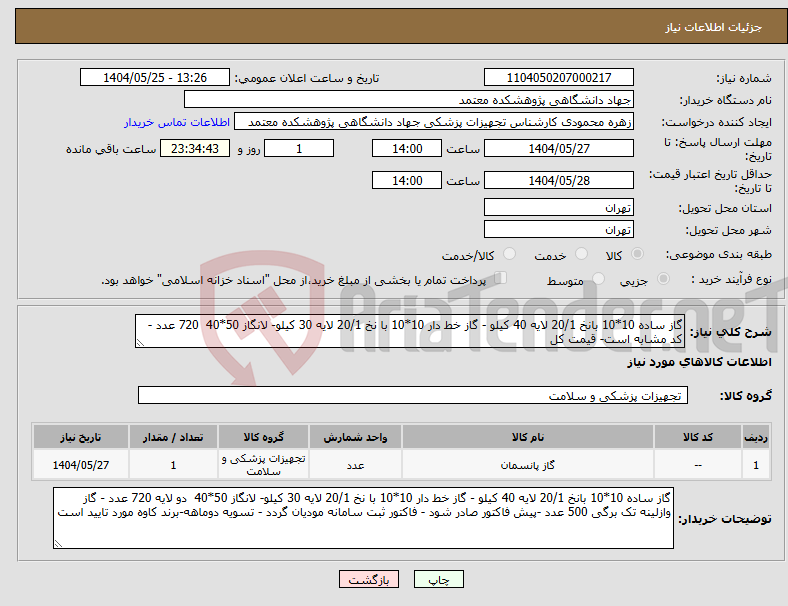Open اطلاعات تماس خریدار link
Screen dimensions: 788x606
pos(177,122)
